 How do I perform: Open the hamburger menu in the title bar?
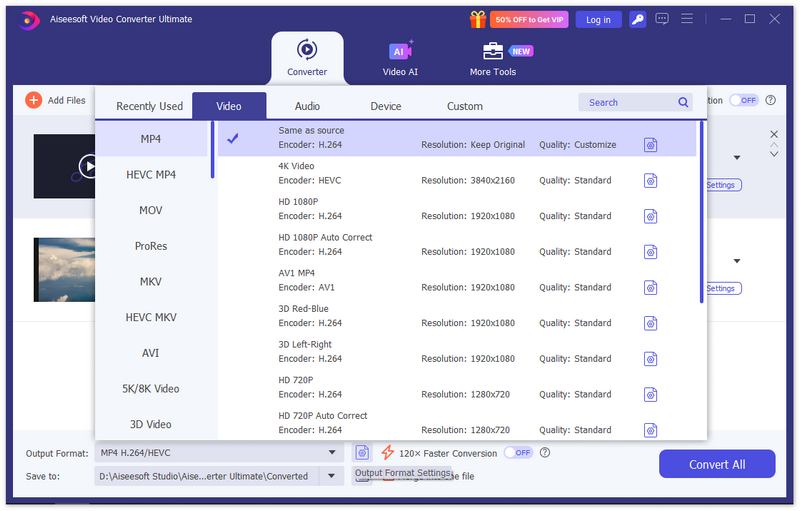(x=687, y=19)
